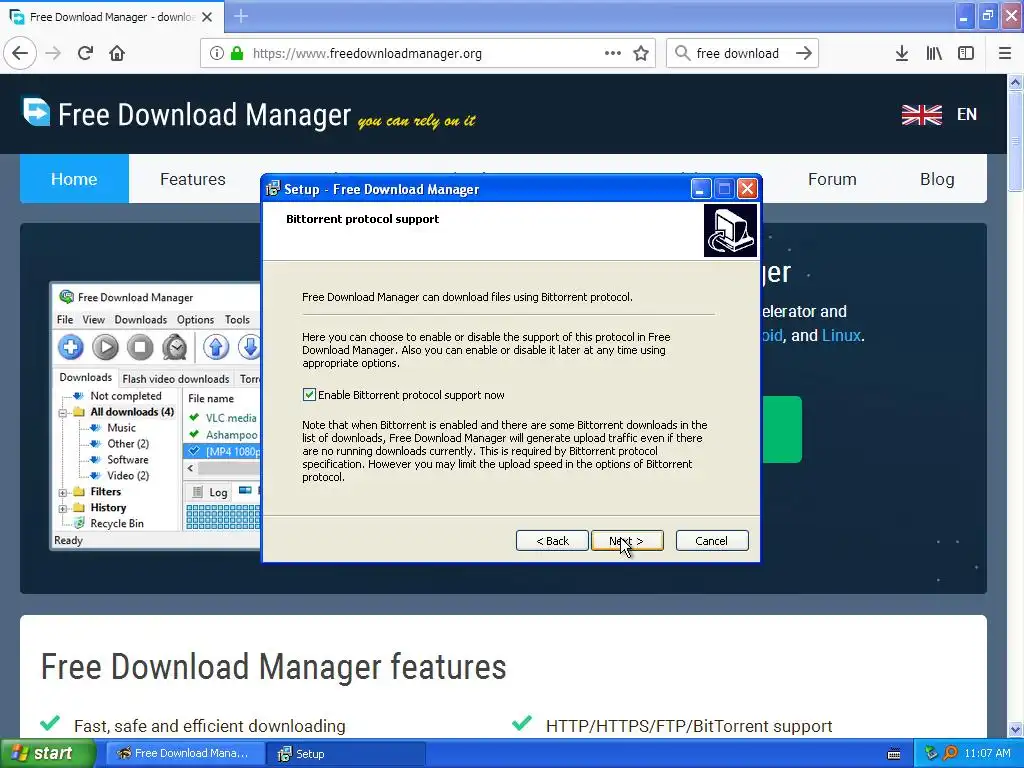Expand the All downloads tree node

point(63,413)
